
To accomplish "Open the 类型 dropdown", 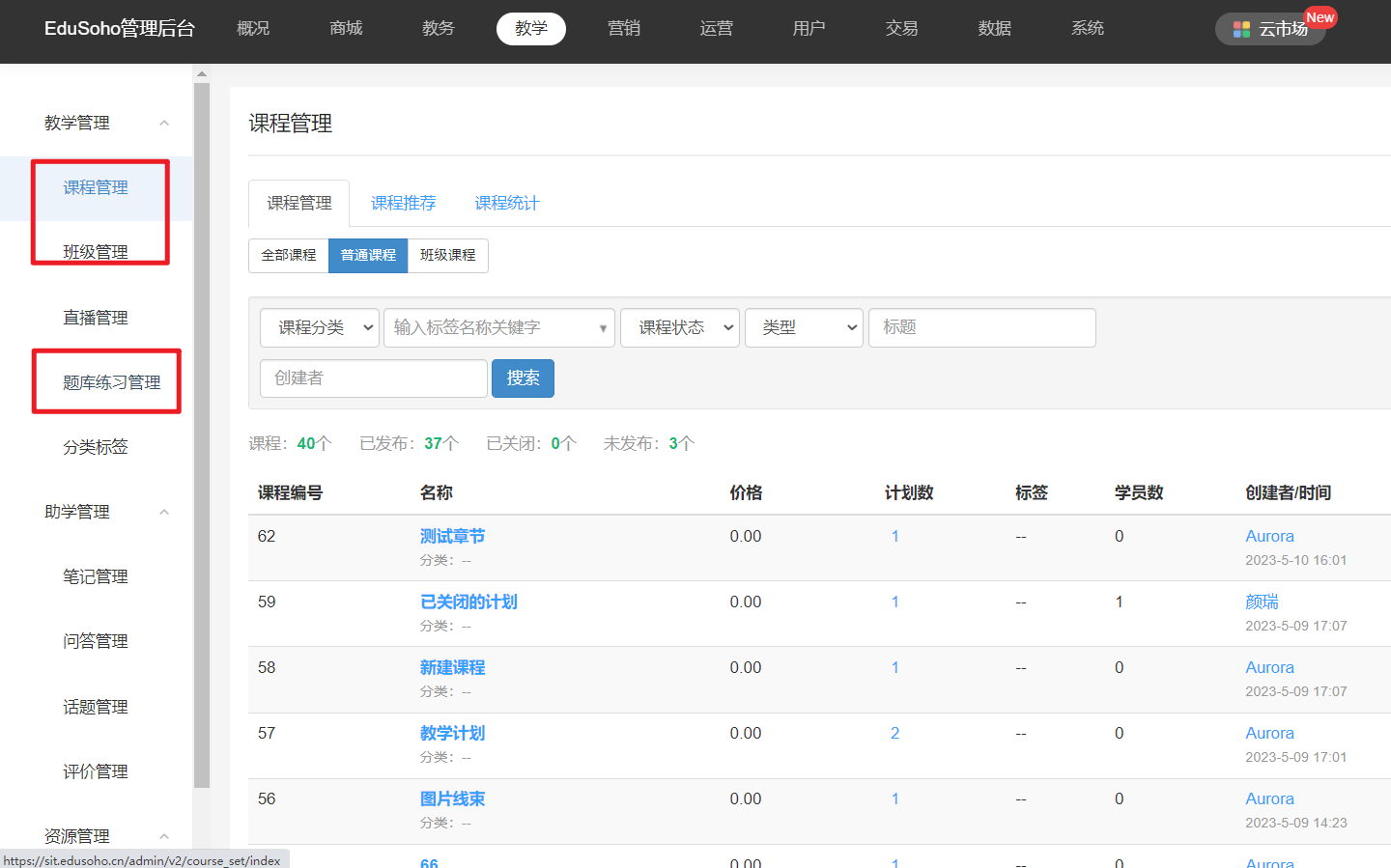I will [x=804, y=327].
